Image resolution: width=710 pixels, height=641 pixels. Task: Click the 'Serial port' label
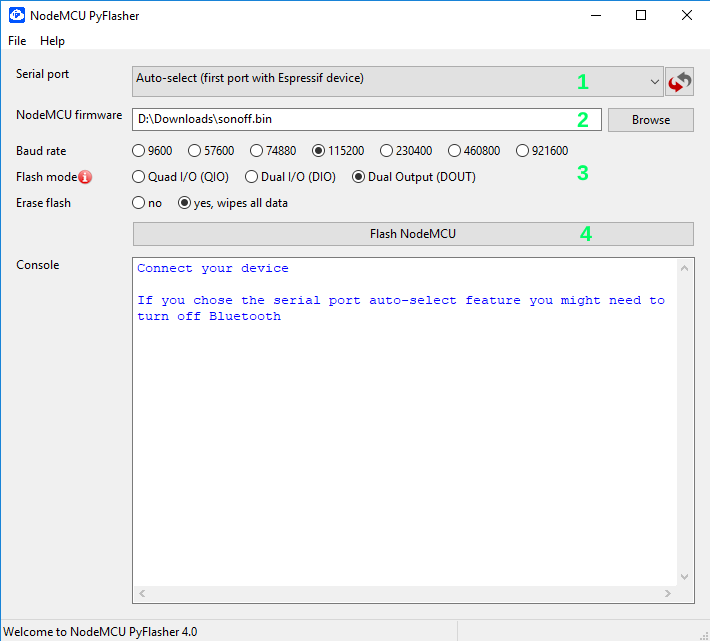[43, 74]
